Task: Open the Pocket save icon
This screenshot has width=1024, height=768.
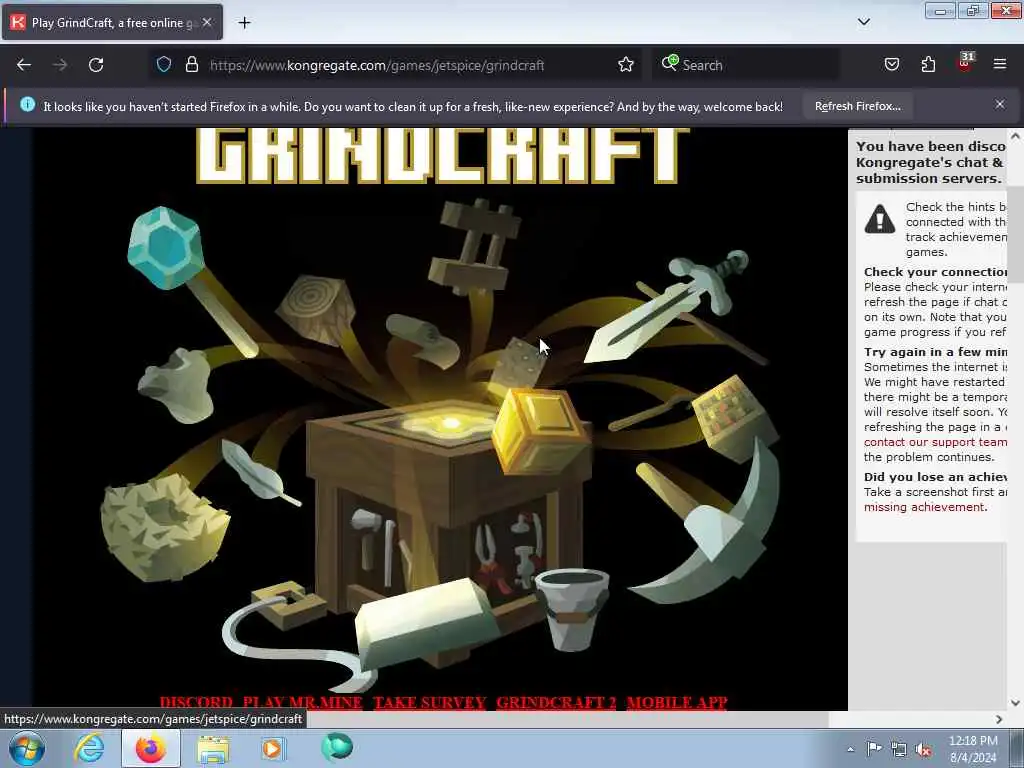Action: (891, 64)
